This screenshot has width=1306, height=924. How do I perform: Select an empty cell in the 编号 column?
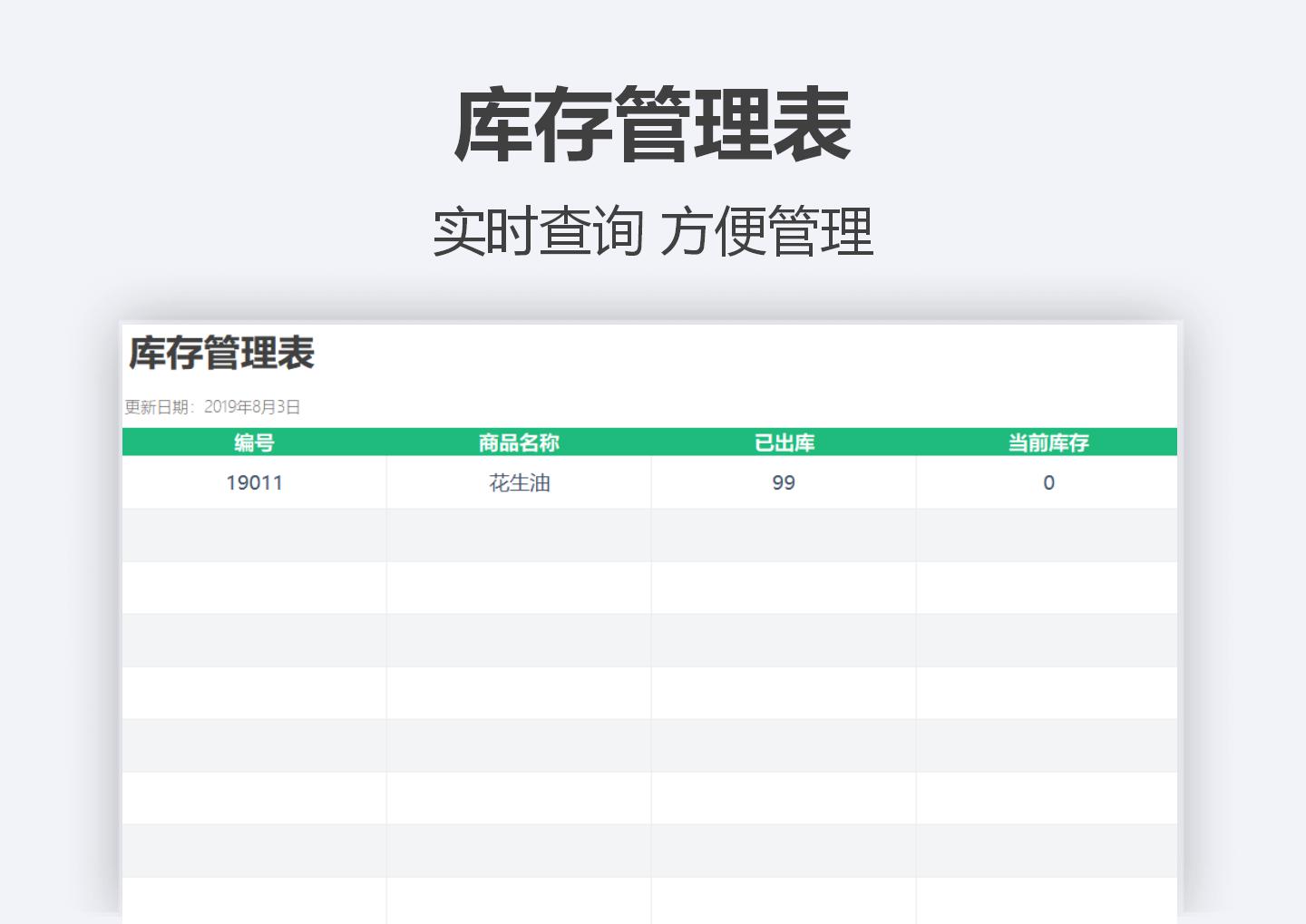[254, 588]
